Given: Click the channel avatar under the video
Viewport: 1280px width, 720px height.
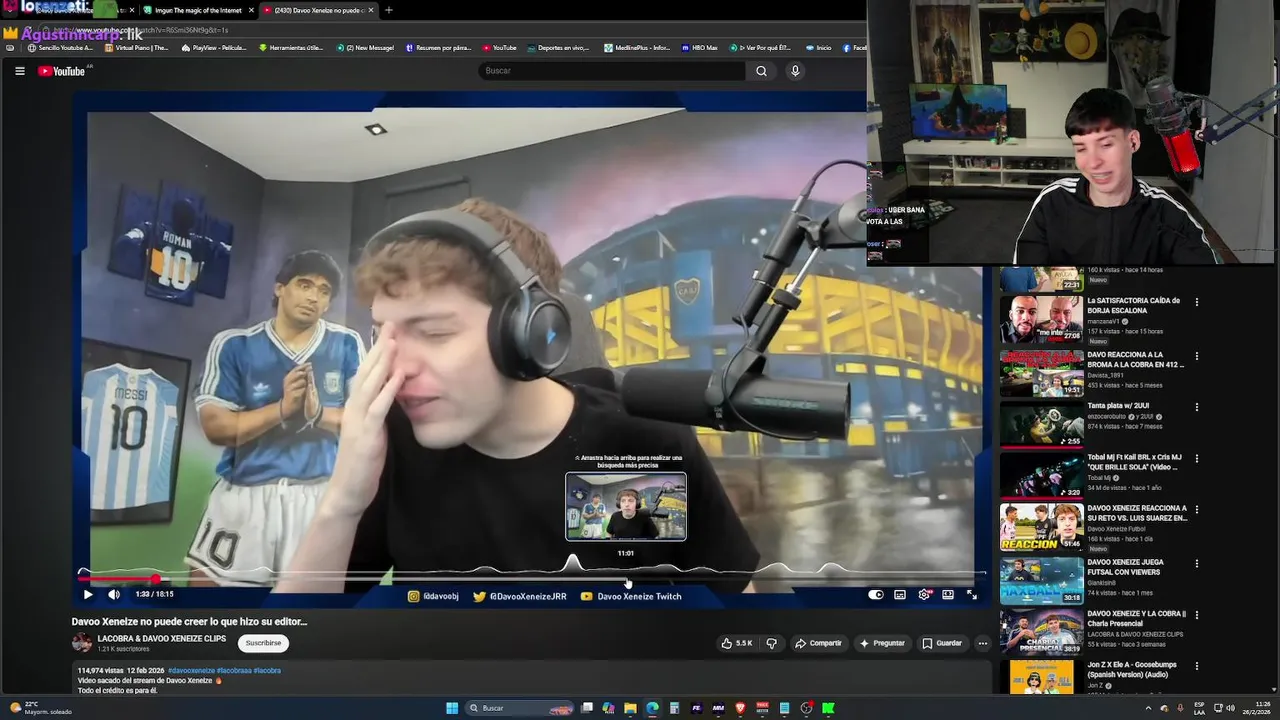Looking at the screenshot, I should click(x=82, y=643).
